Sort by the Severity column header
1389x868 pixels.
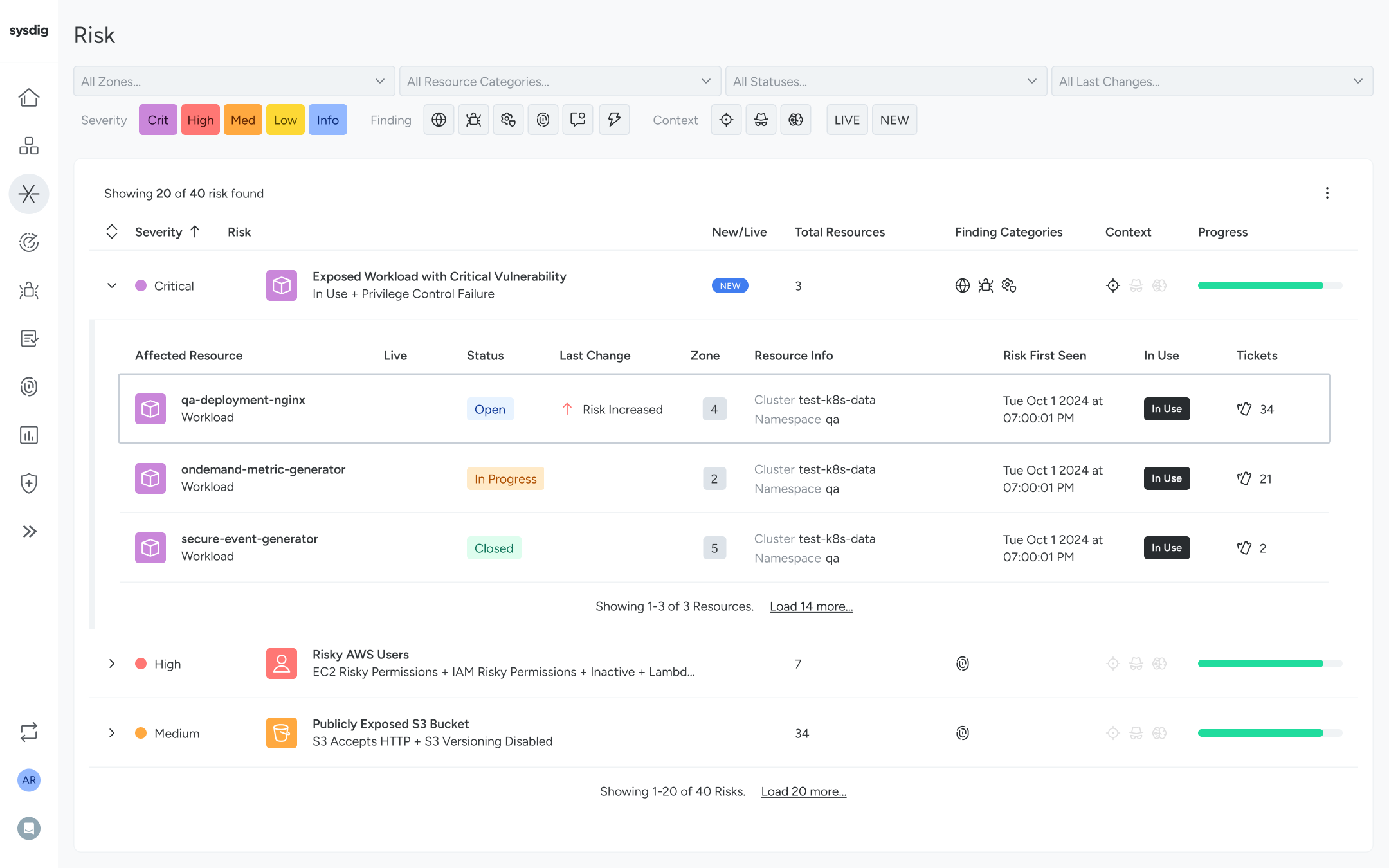(158, 232)
